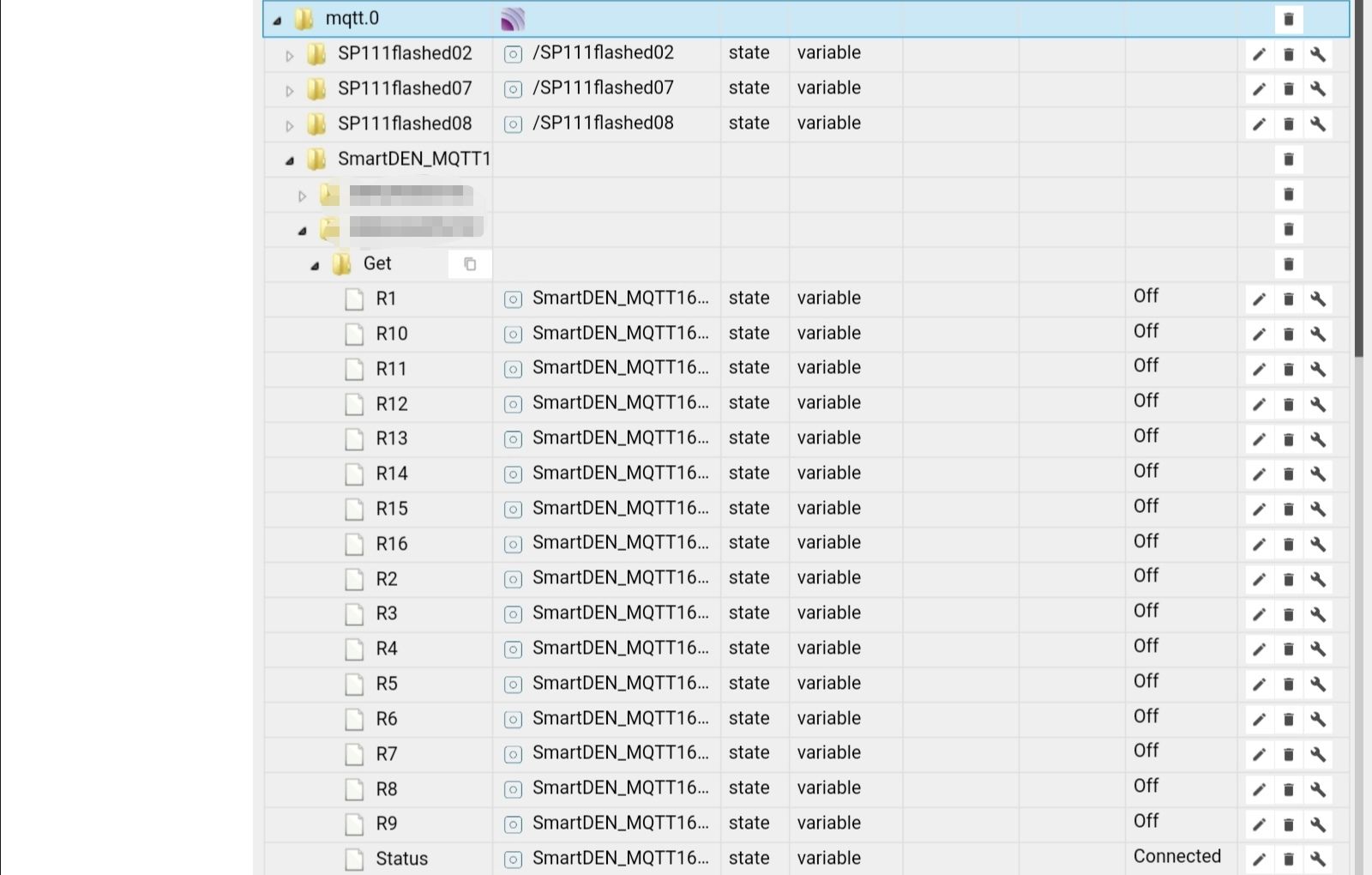Viewport: 1372px width, 875px height.
Task: Open settings wrench for SP111flashed02
Action: [x=1318, y=54]
